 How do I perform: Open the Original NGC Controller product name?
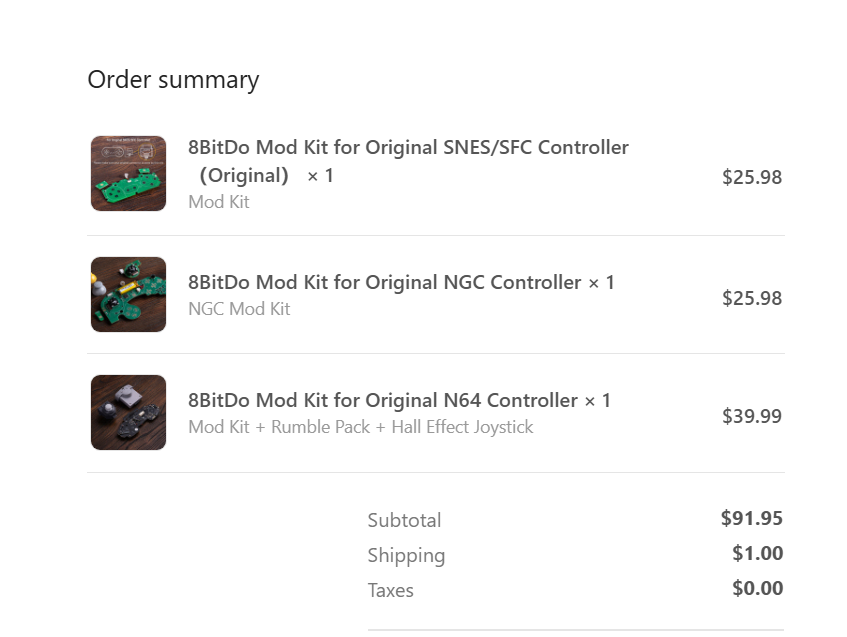(385, 283)
